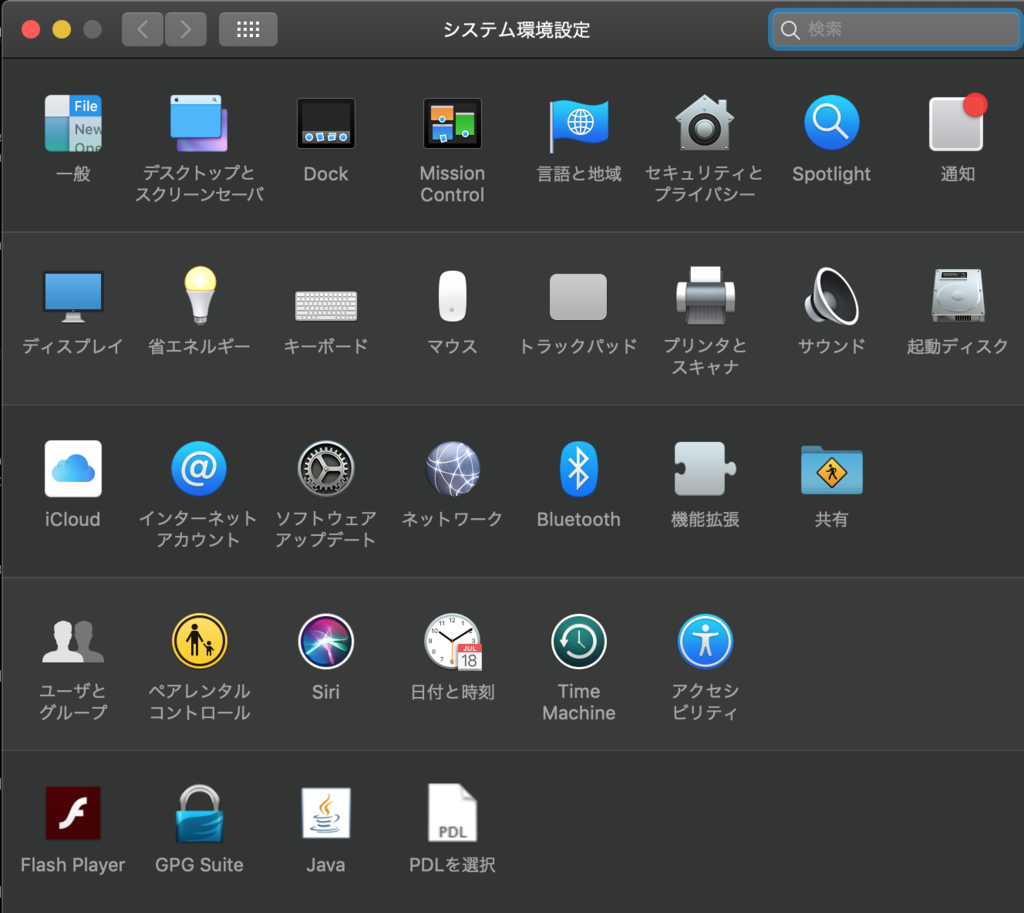Select the Spotlight preference pane

pyautogui.click(x=831, y=122)
